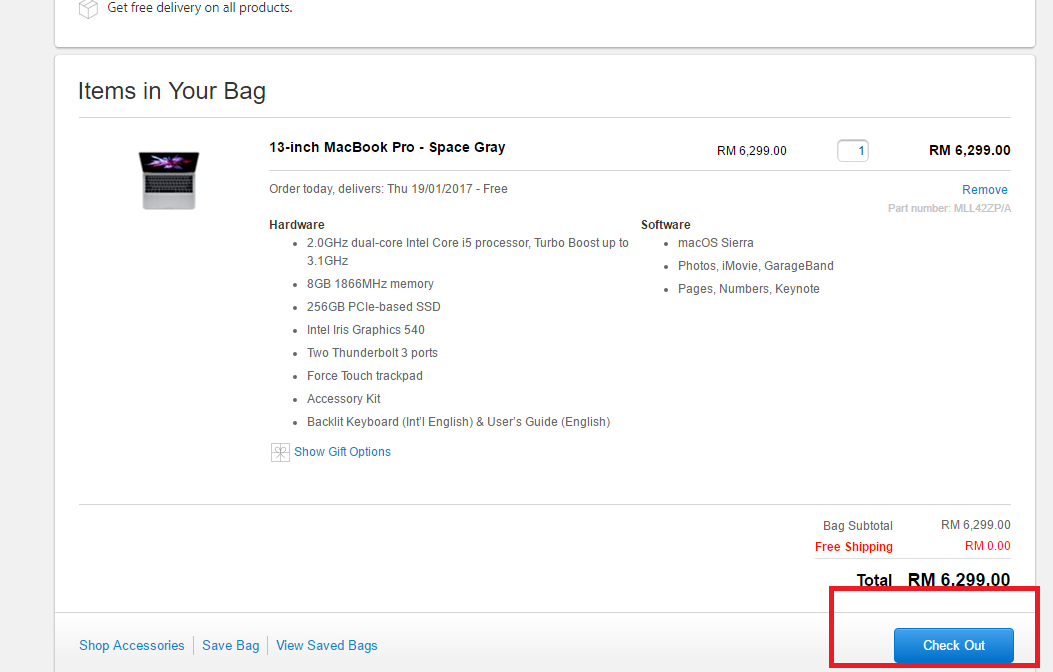Open 13-inch MacBook Pro - Space Gray title
The image size is (1053, 672).
[x=387, y=147]
